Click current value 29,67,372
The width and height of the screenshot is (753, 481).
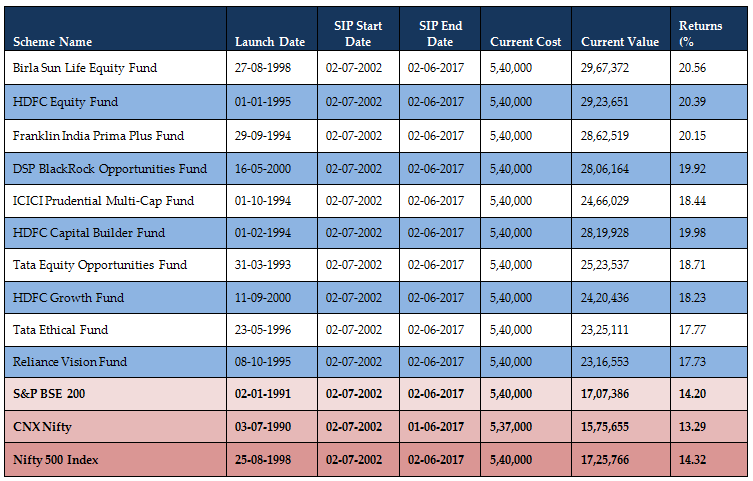coord(605,68)
